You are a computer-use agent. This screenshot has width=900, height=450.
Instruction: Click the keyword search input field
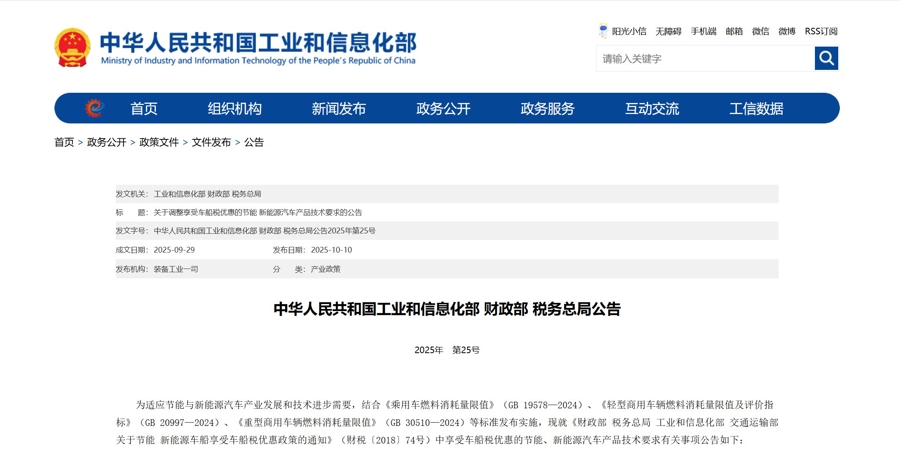tap(705, 58)
